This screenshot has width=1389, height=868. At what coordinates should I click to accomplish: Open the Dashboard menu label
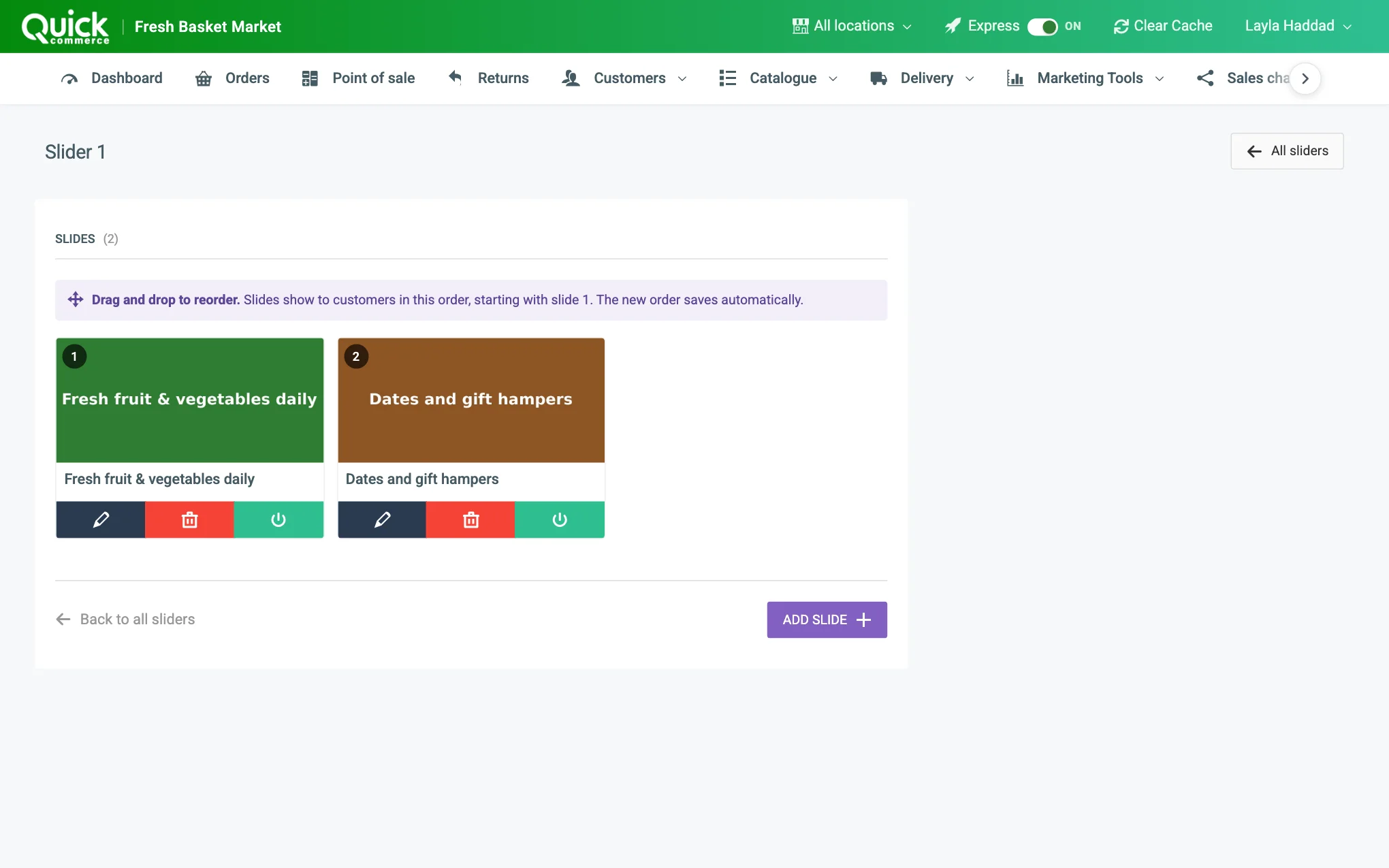pos(127,78)
